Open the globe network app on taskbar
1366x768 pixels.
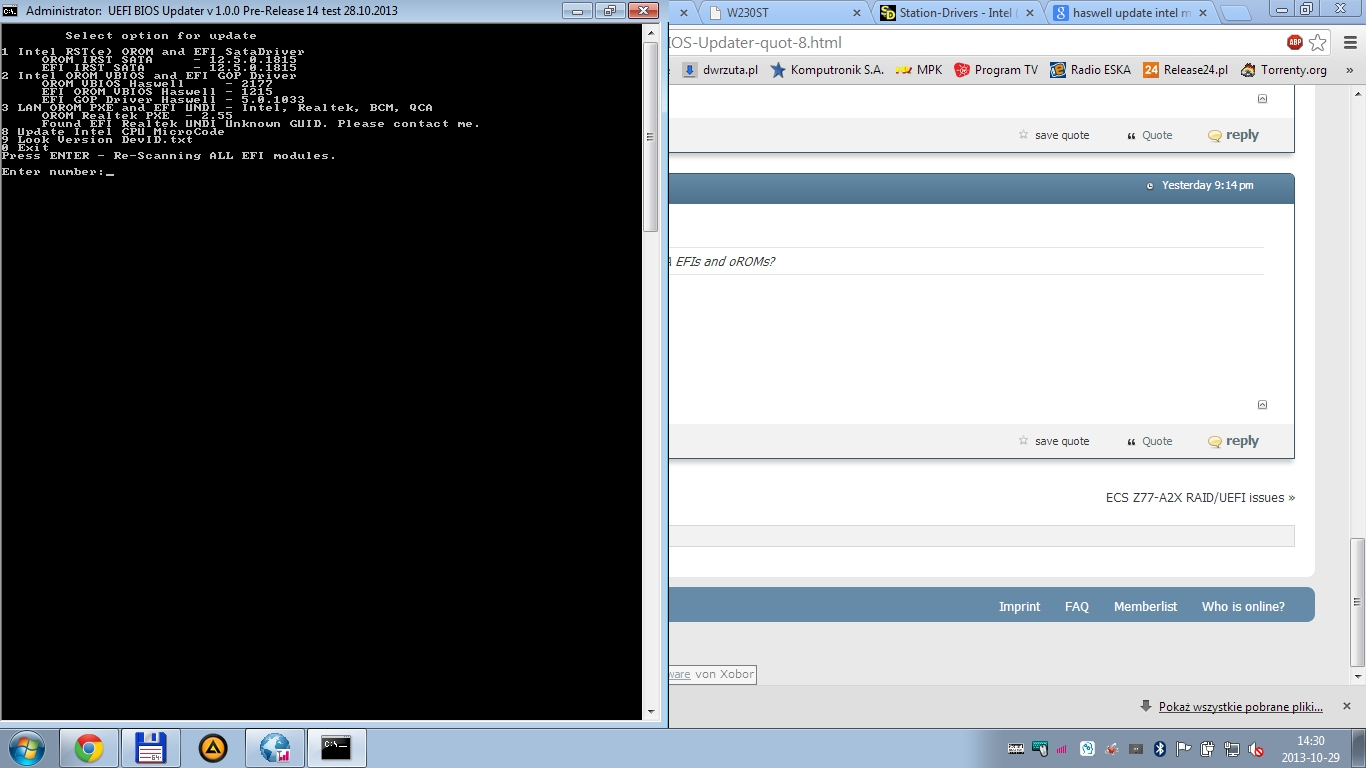coord(275,748)
